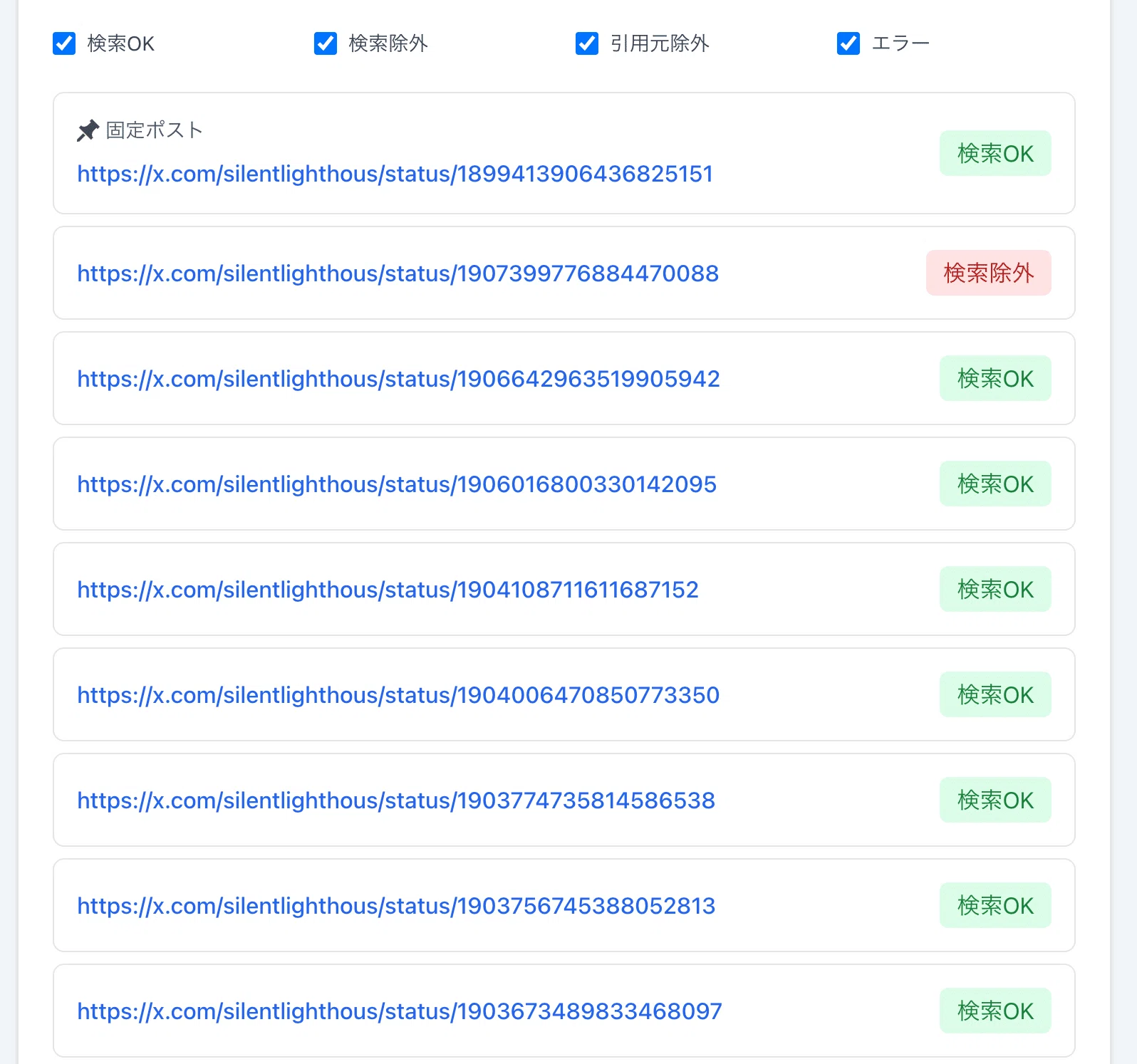Click the 引用元除外 filter label

pos(660,43)
